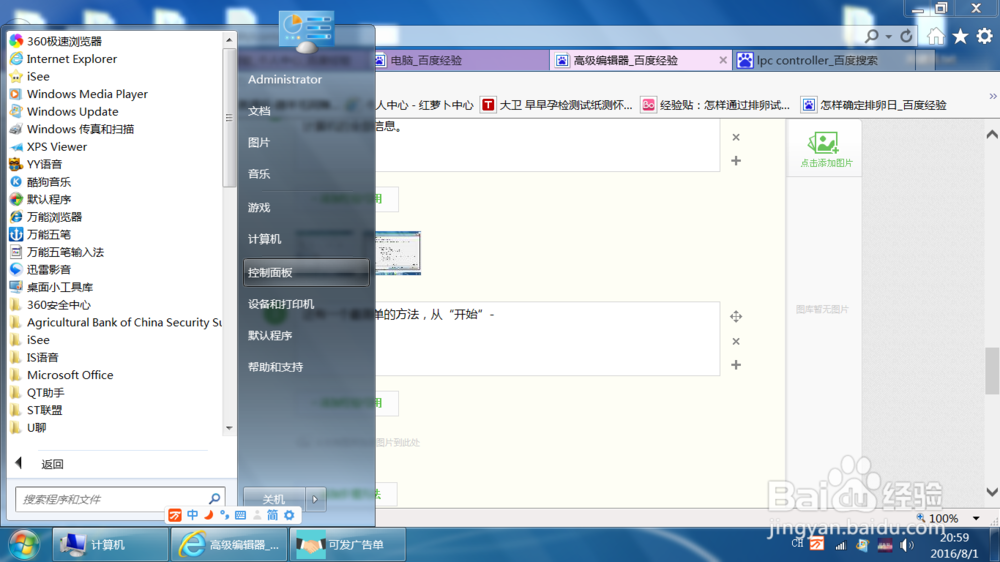
Task: Click the programs list scroll-down arrow
Action: tap(229, 428)
